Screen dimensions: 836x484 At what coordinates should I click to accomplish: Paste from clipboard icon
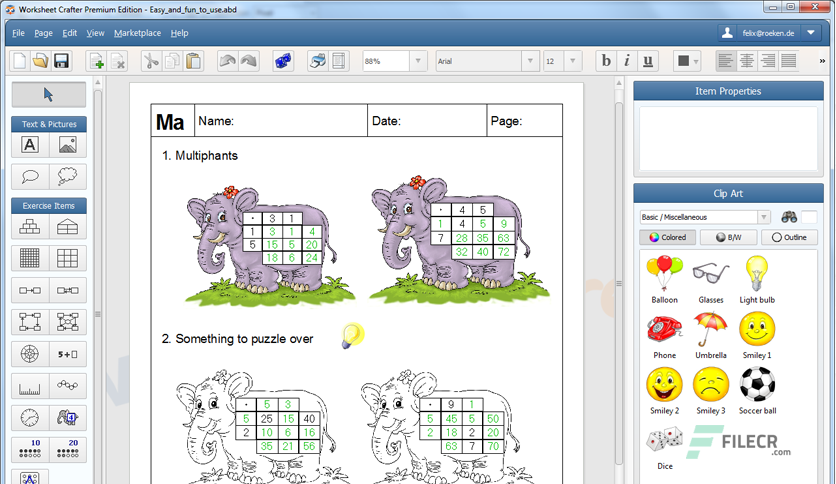[194, 61]
